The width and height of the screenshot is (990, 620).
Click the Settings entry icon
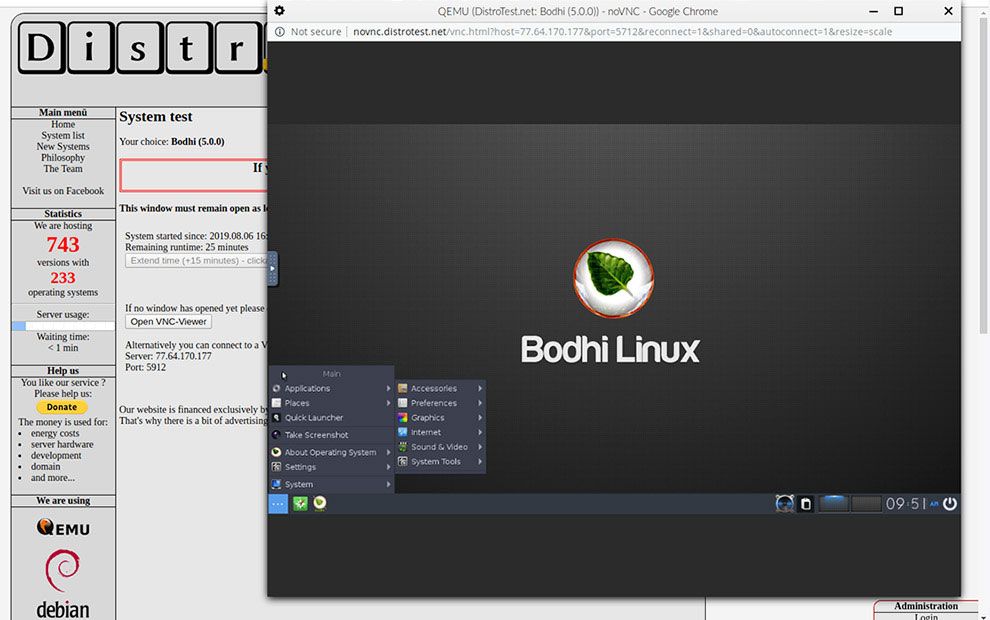(276, 467)
